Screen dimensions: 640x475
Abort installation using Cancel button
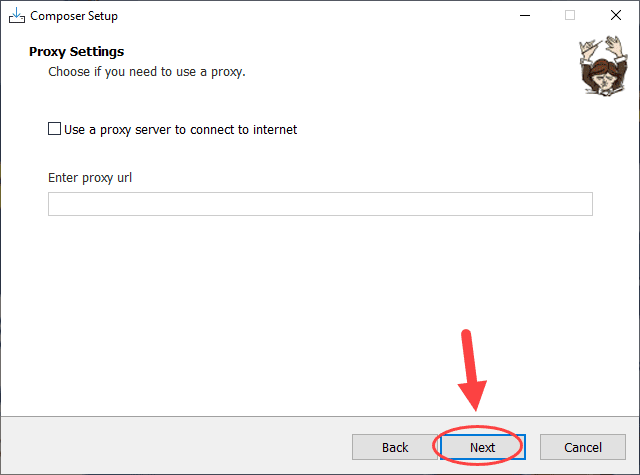[583, 447]
